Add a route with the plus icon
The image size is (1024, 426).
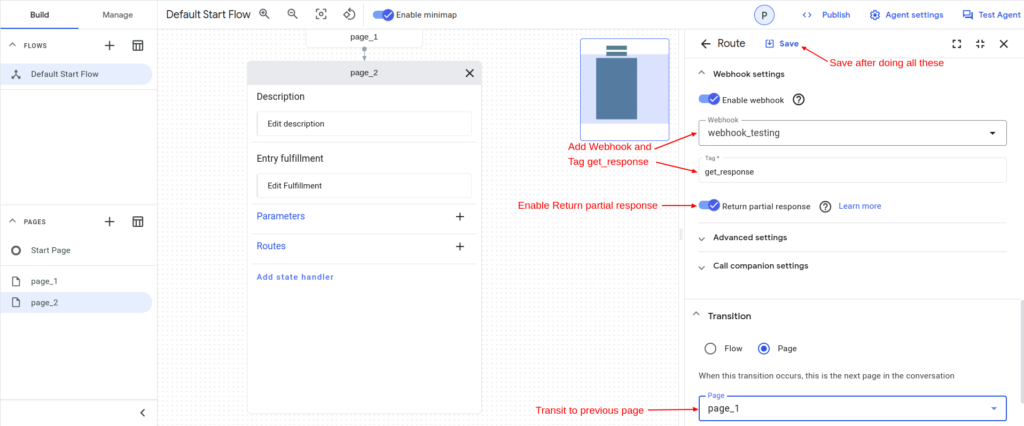tap(460, 246)
